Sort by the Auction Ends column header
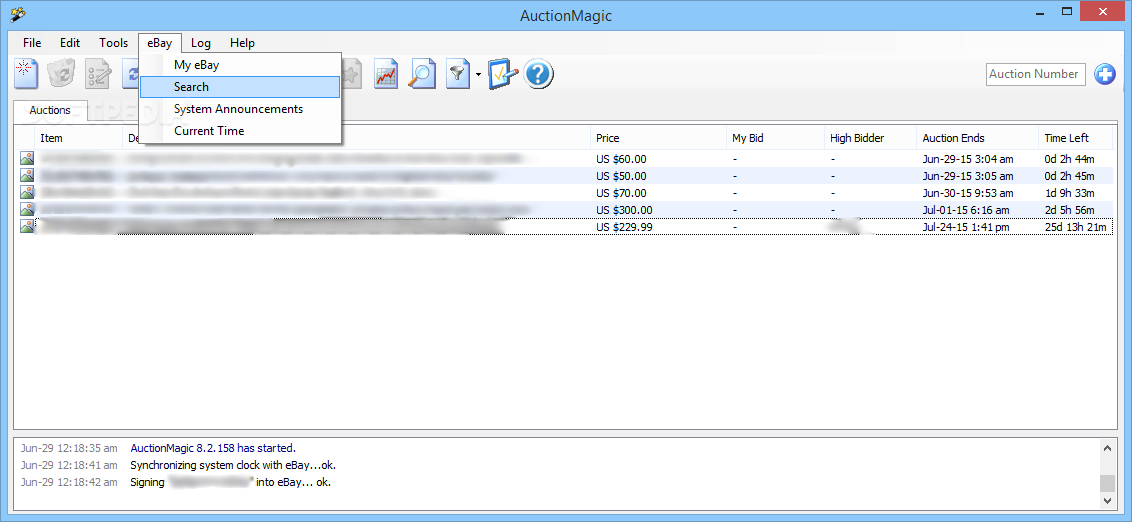This screenshot has width=1132, height=522. (978, 138)
